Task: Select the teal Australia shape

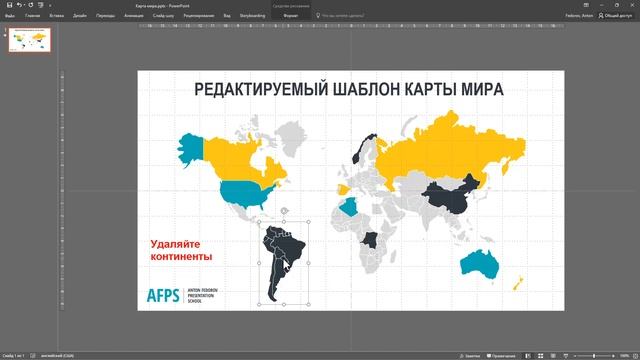Action: (x=480, y=264)
